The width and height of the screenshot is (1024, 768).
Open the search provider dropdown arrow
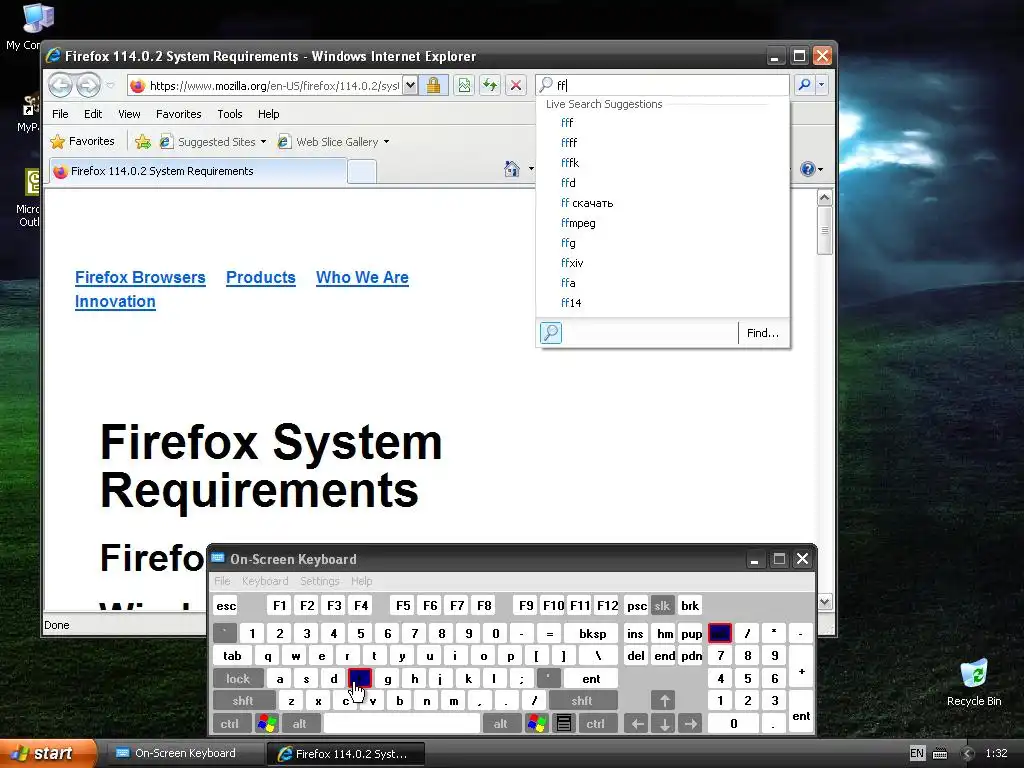(822, 85)
